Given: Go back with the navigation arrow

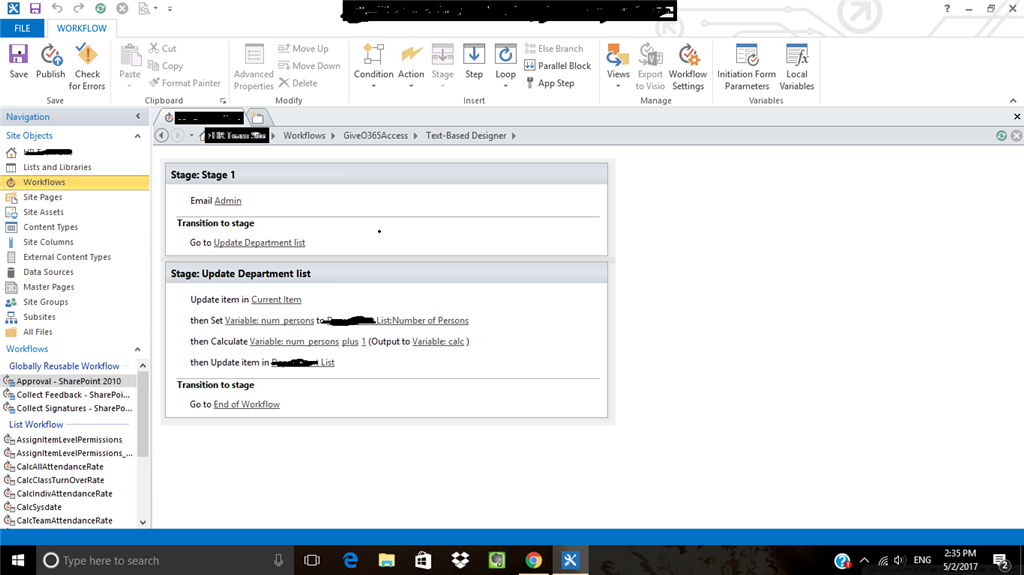Looking at the screenshot, I should tap(161, 135).
